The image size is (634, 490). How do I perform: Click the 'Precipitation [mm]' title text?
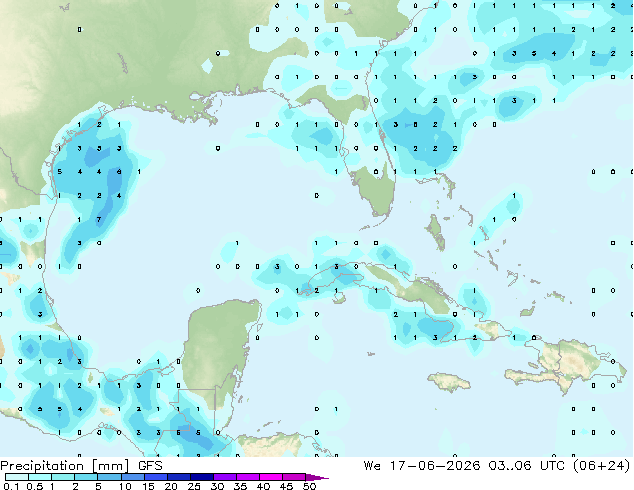coord(65,466)
